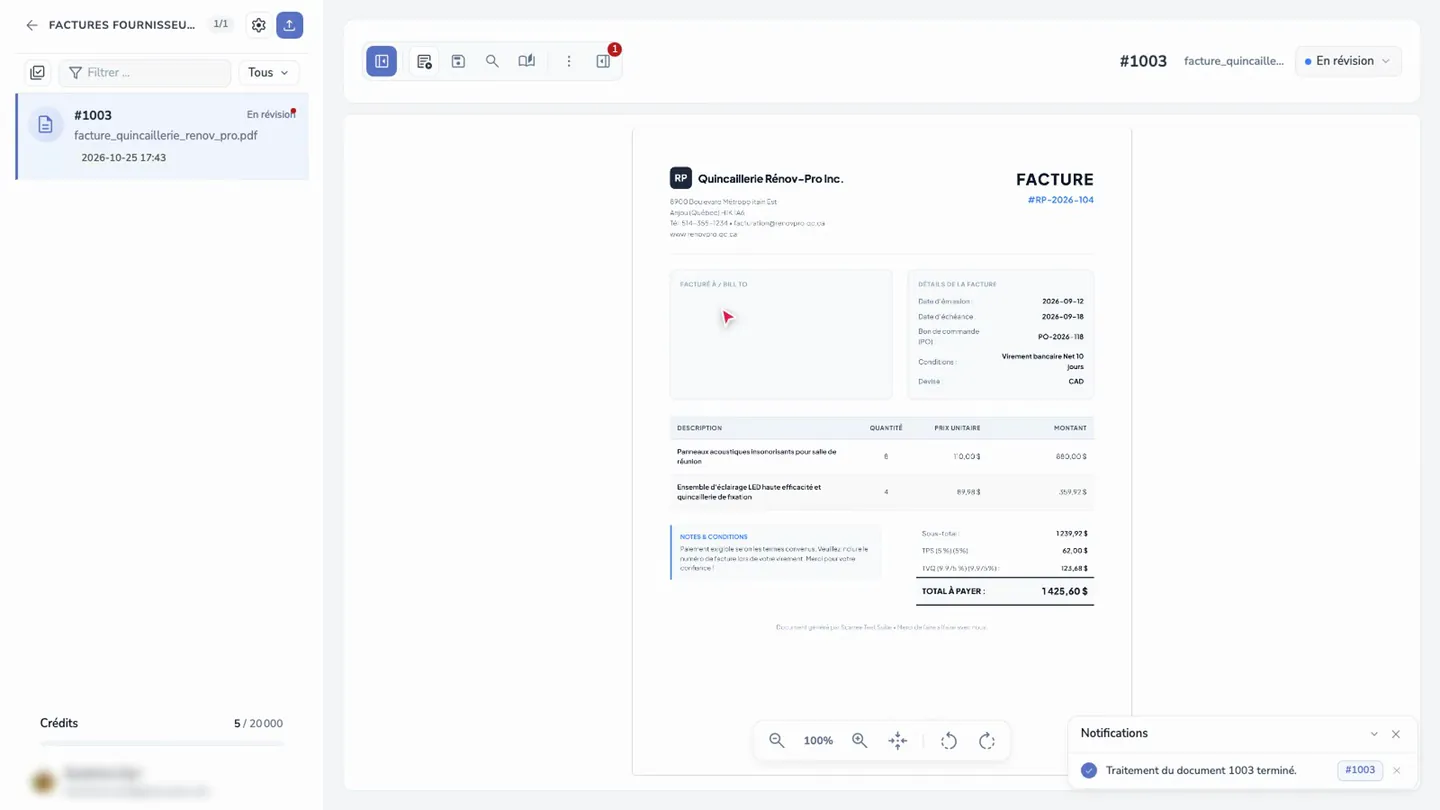Click the total amount 1 425,60 $
1440x810 pixels.
[x=1064, y=591]
